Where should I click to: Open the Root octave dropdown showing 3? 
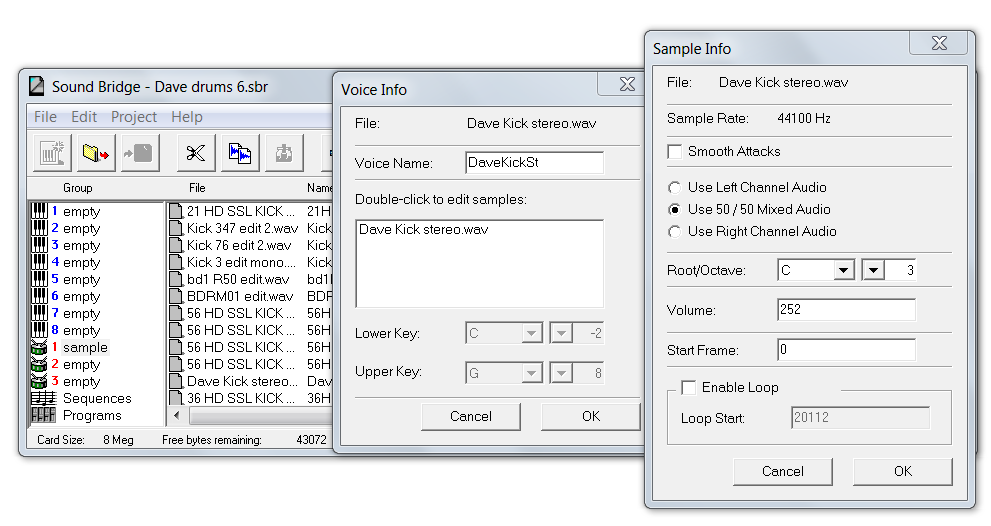873,270
